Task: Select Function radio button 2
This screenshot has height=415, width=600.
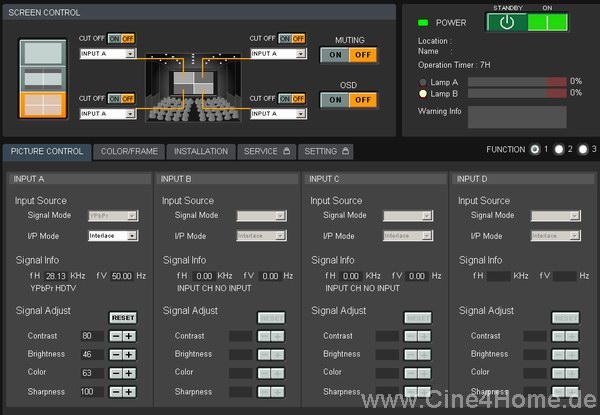Action: (559, 150)
